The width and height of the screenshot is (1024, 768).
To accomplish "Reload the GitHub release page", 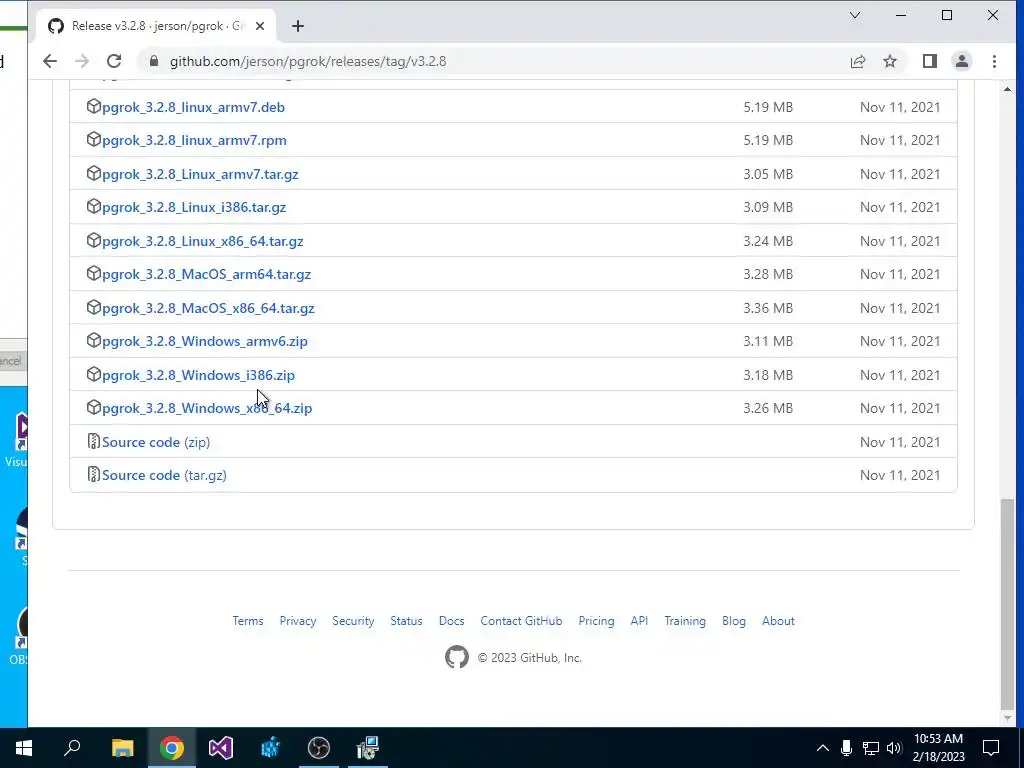I will point(114,61).
